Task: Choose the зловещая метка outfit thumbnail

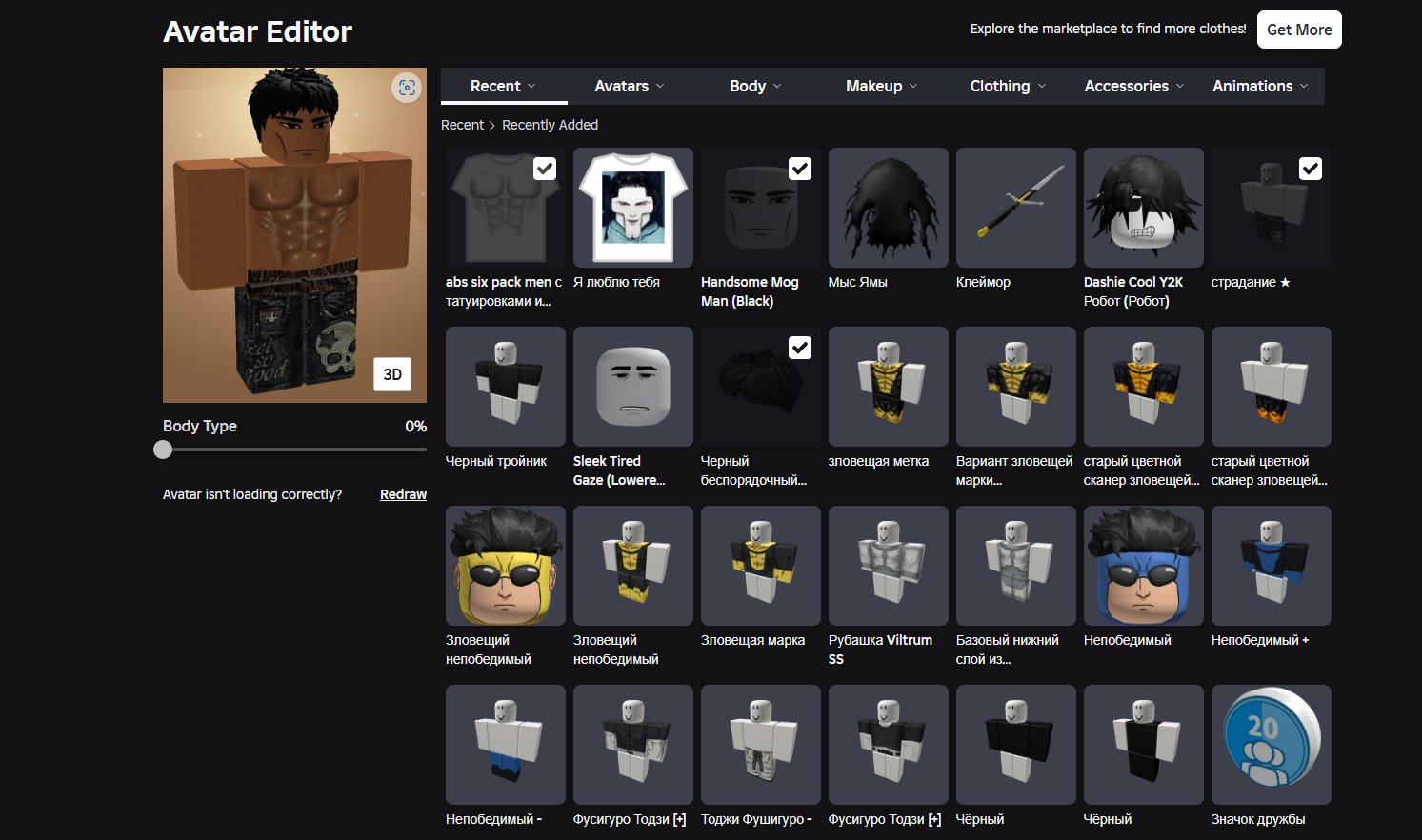Action: tap(889, 387)
